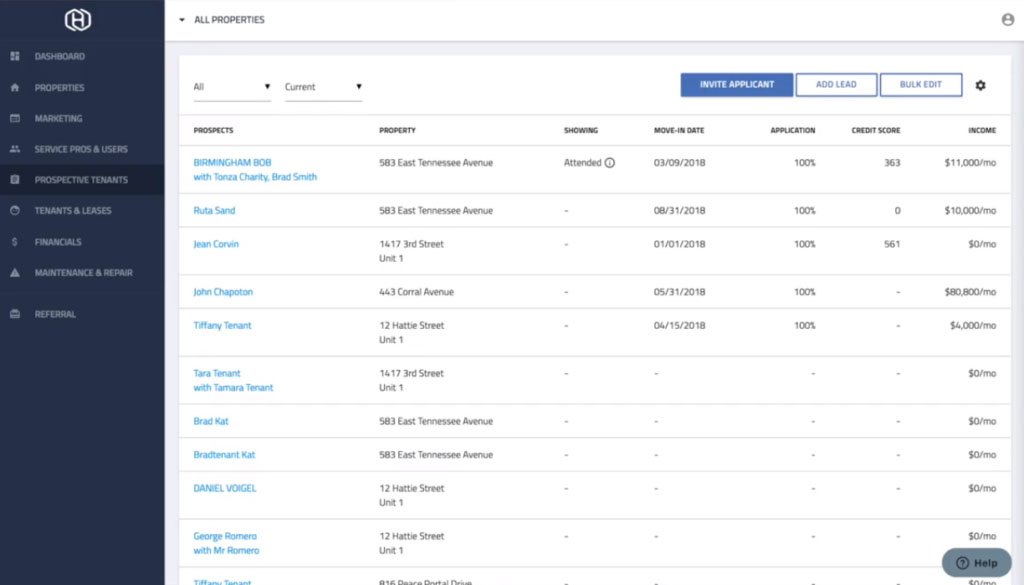The image size is (1024, 585).
Task: Navigate to Service Pros & Users
Action: click(81, 150)
